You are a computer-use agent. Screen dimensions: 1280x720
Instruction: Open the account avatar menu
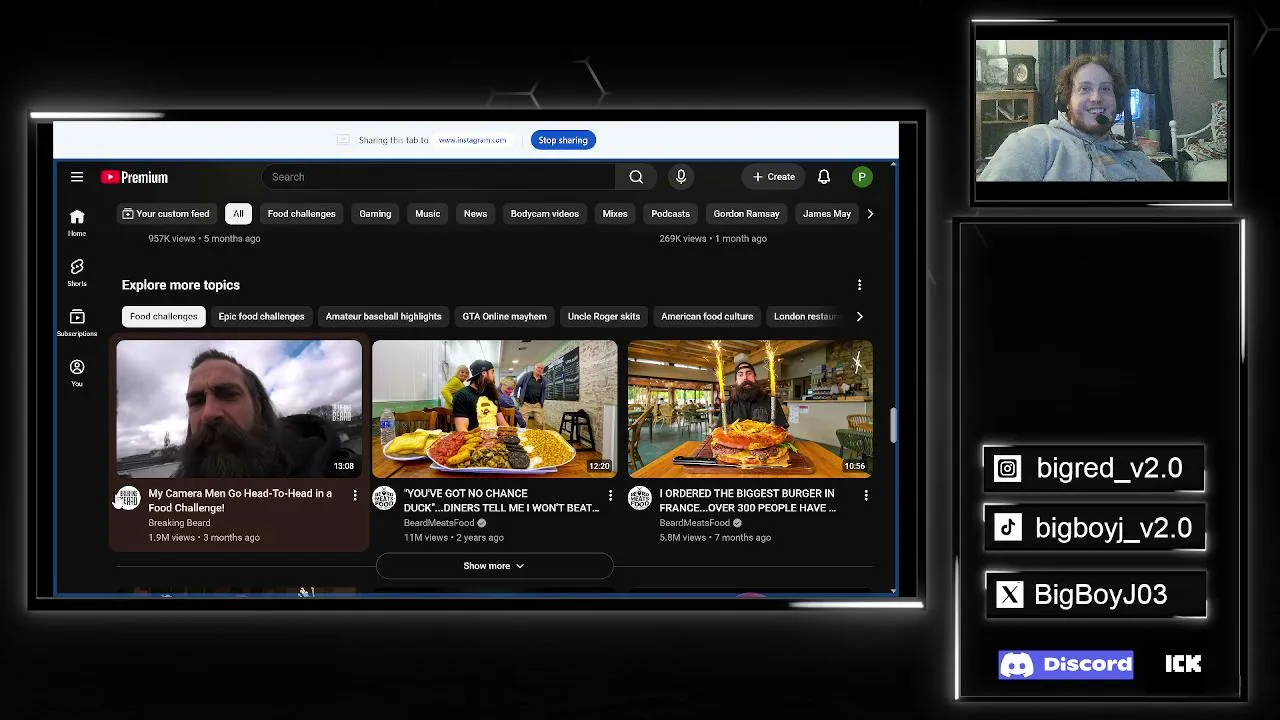coord(862,177)
